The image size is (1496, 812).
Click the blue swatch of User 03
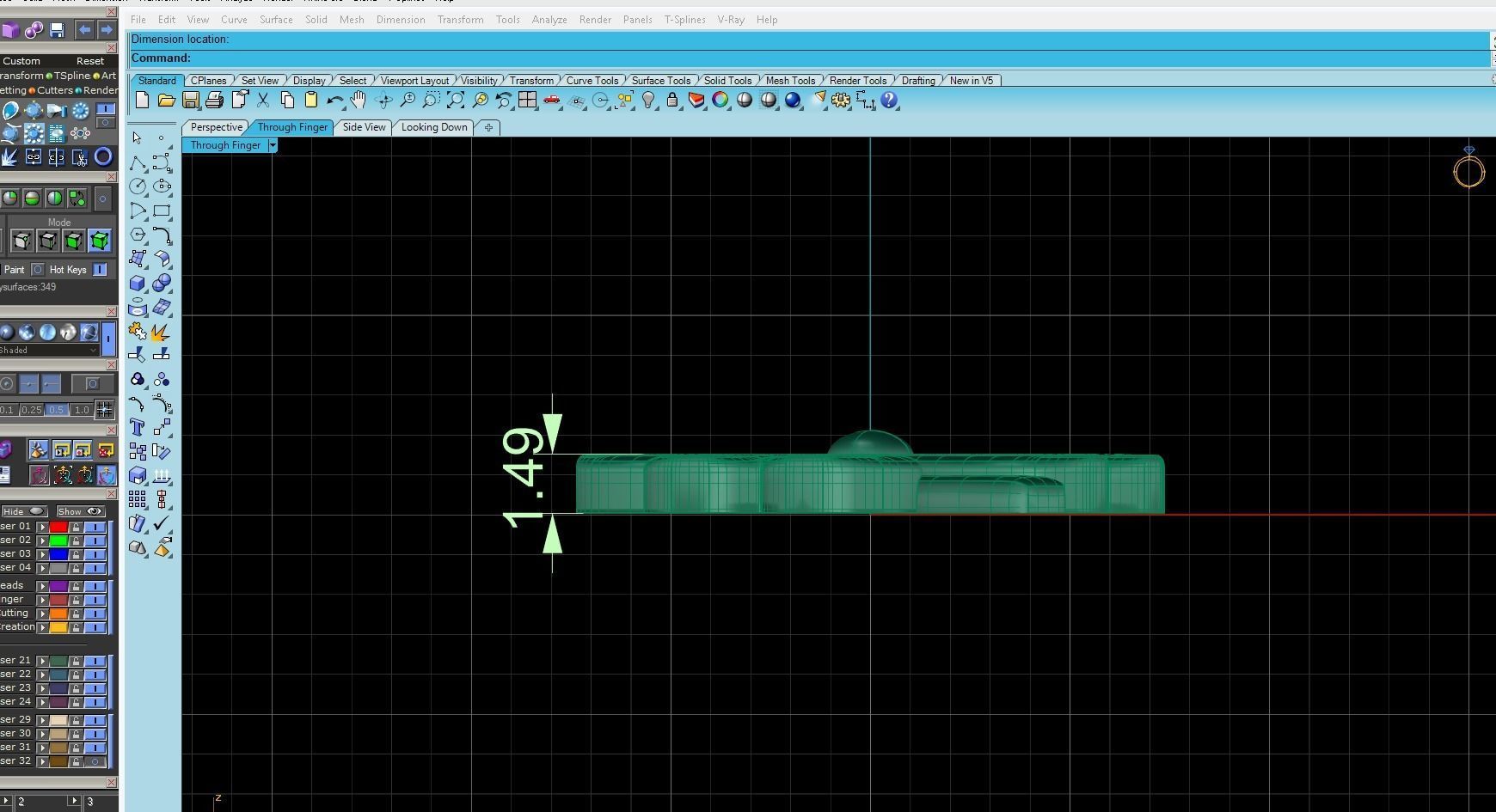58,554
